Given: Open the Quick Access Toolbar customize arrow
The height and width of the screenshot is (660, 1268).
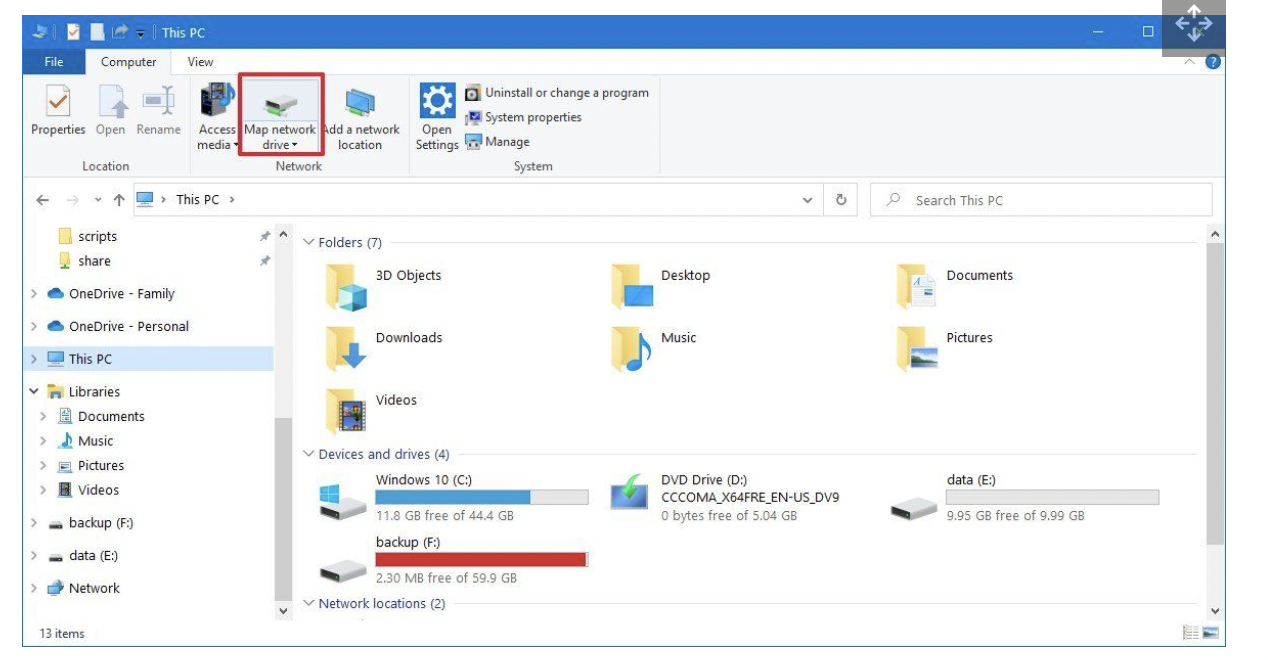Looking at the screenshot, I should click(141, 33).
